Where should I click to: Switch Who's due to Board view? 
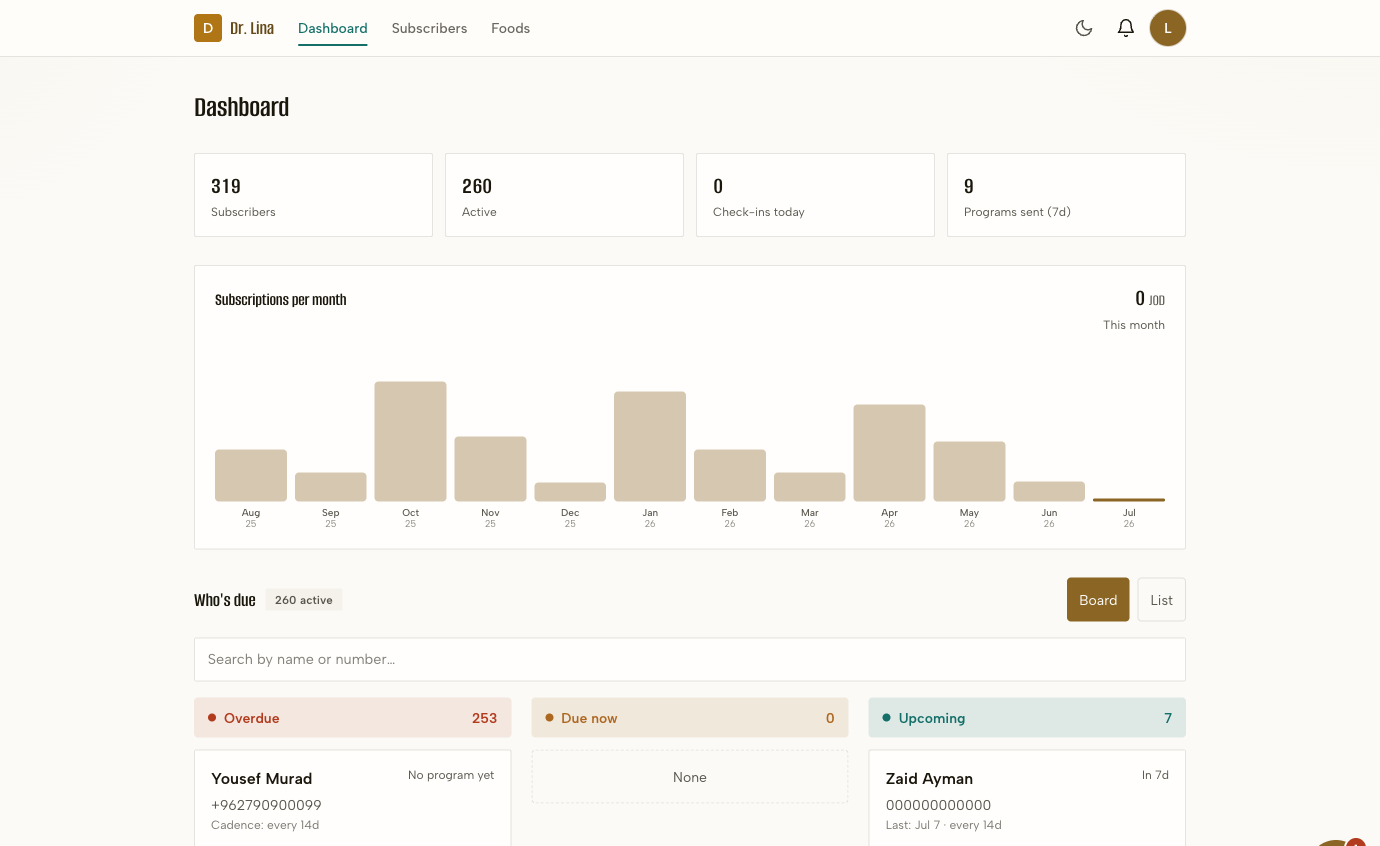click(x=1098, y=600)
